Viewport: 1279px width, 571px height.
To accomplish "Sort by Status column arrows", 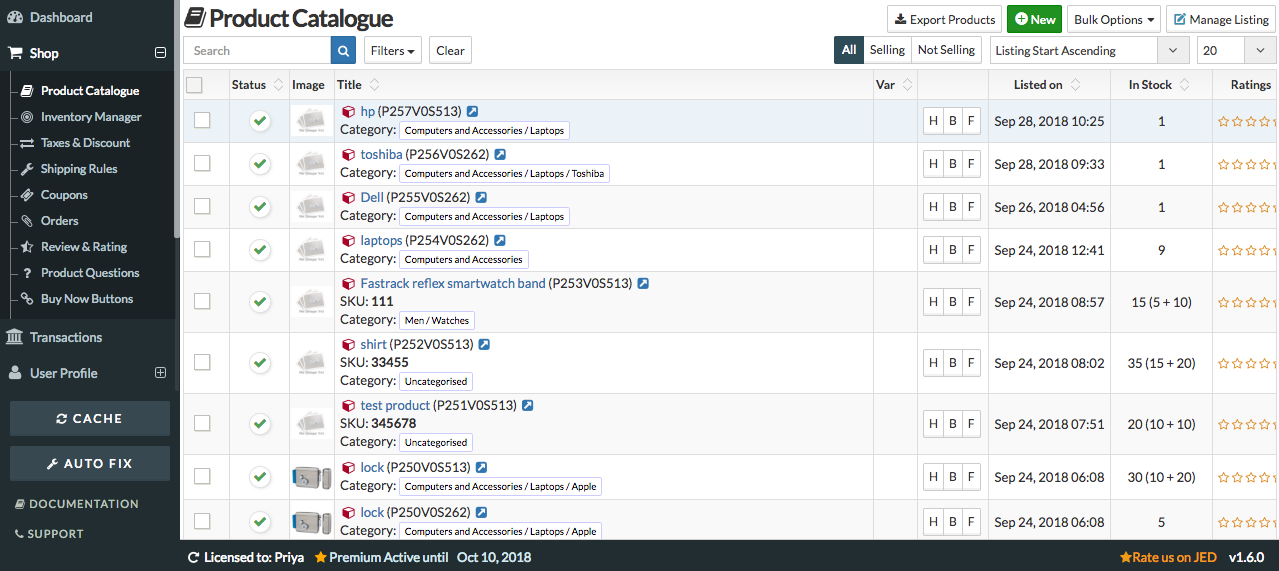I will pos(278,85).
